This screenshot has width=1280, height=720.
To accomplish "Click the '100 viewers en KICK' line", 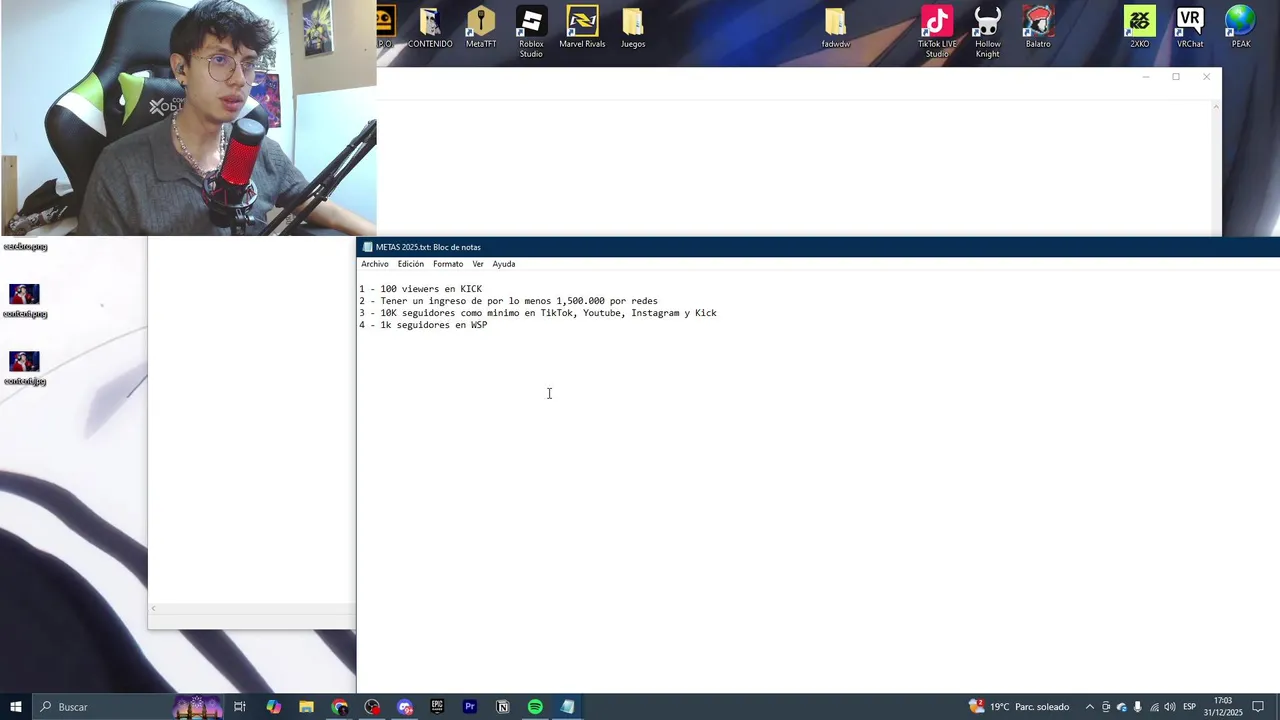I will coord(421,289).
